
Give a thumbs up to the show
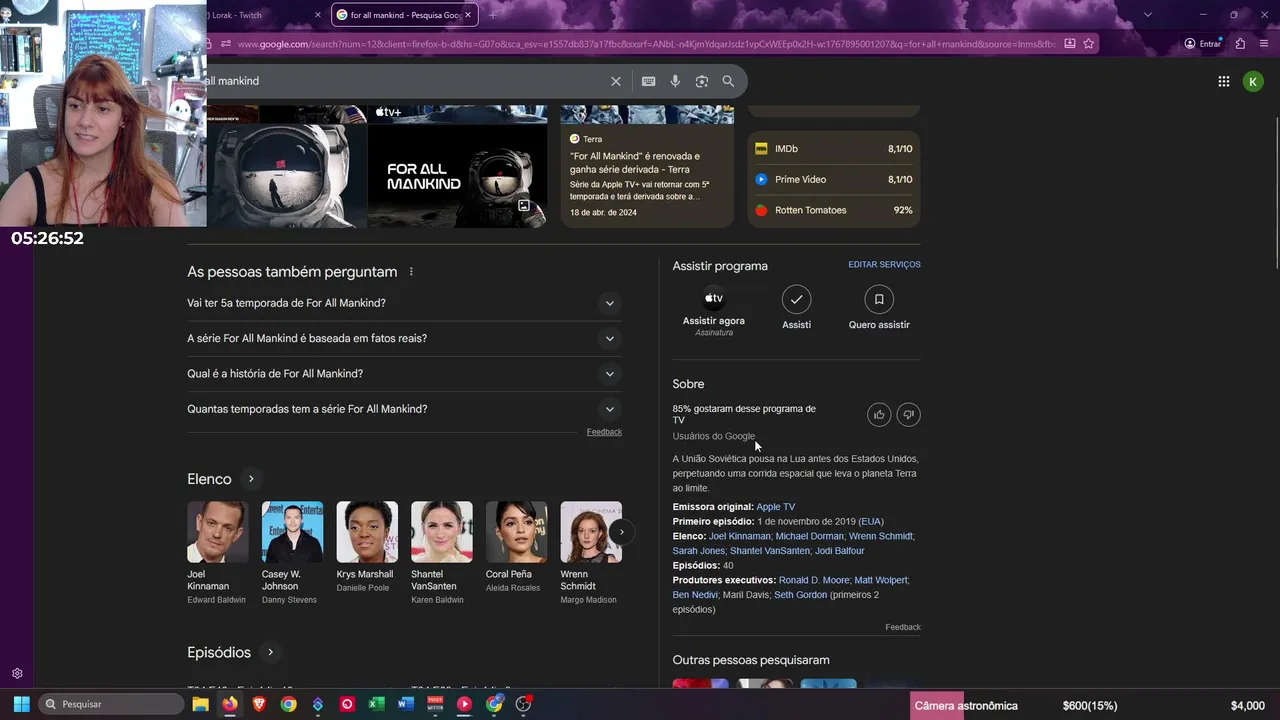pyautogui.click(x=879, y=415)
